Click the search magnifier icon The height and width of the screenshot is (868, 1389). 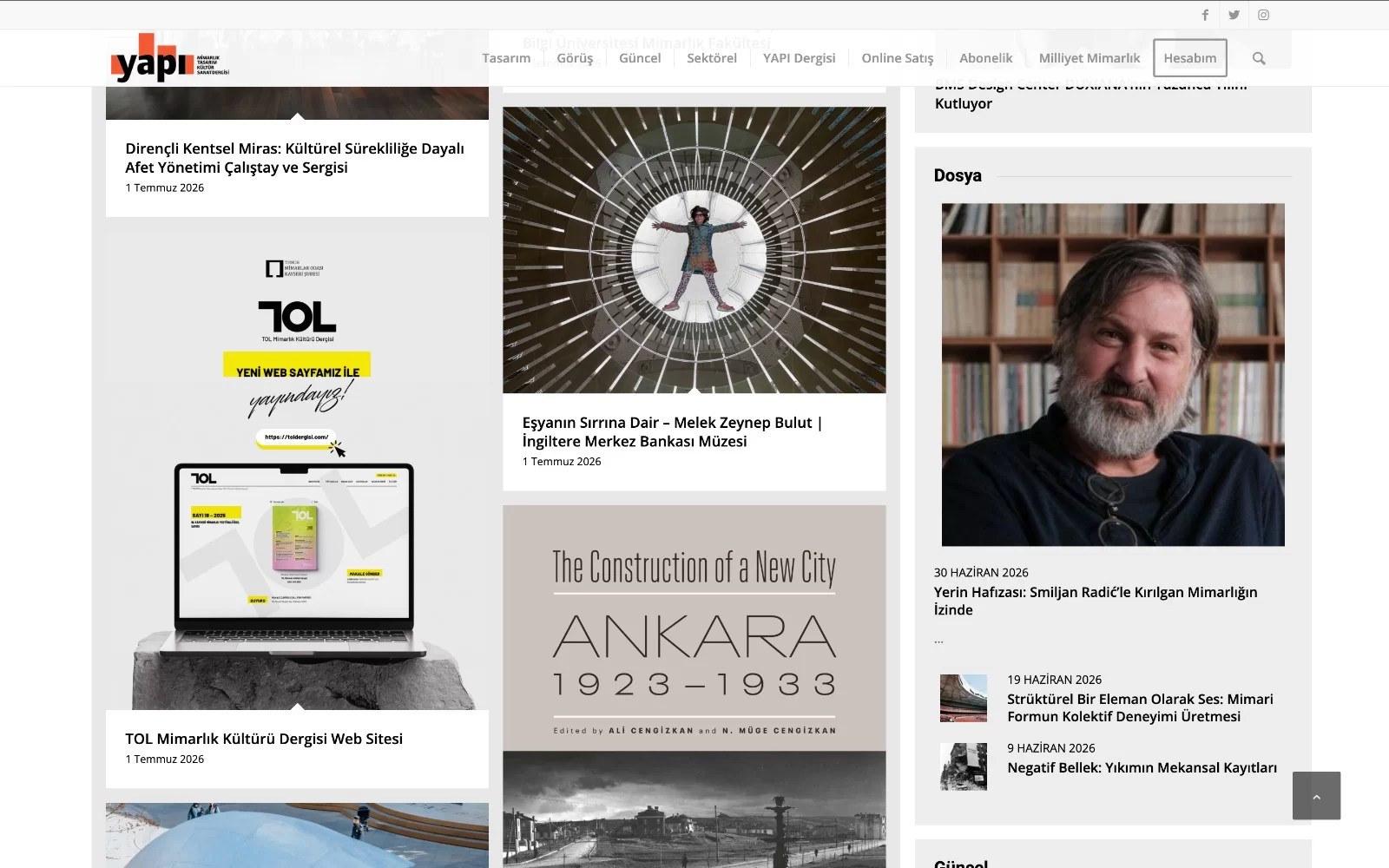[1259, 58]
